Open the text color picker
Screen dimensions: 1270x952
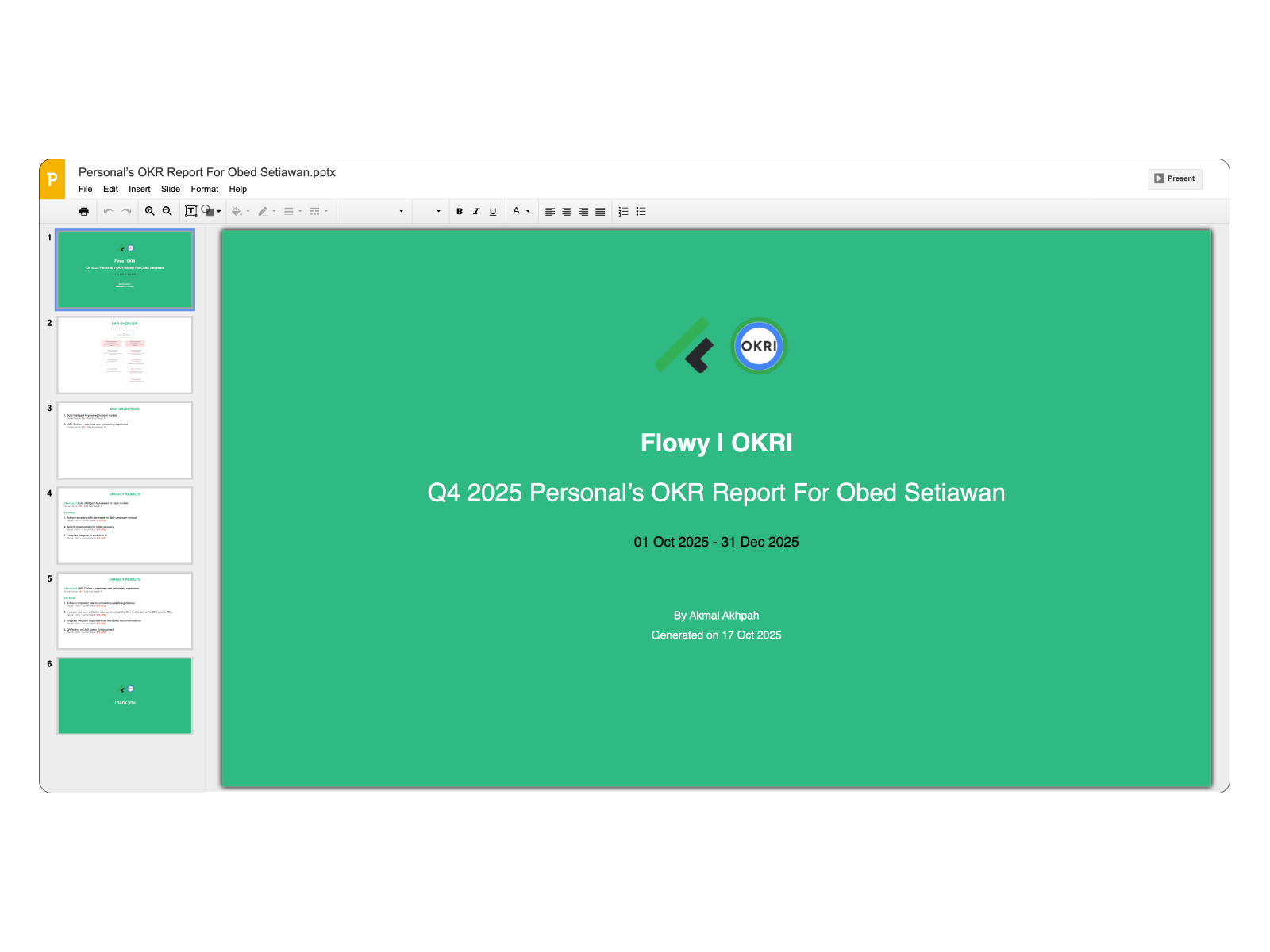521,212
